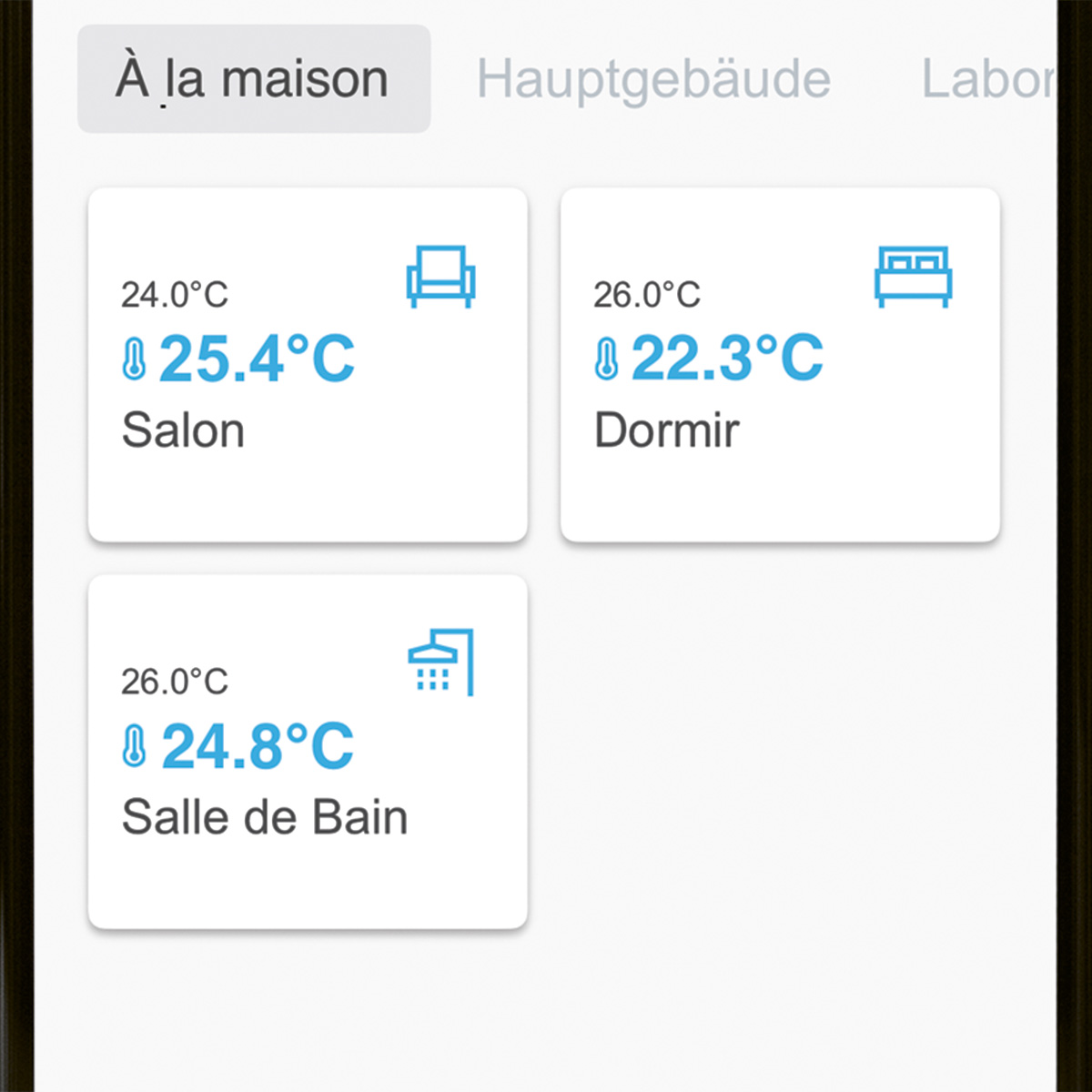Click Dormir's 26.0°C target temperature
Viewport: 1092px width, 1092px height.
tap(647, 295)
